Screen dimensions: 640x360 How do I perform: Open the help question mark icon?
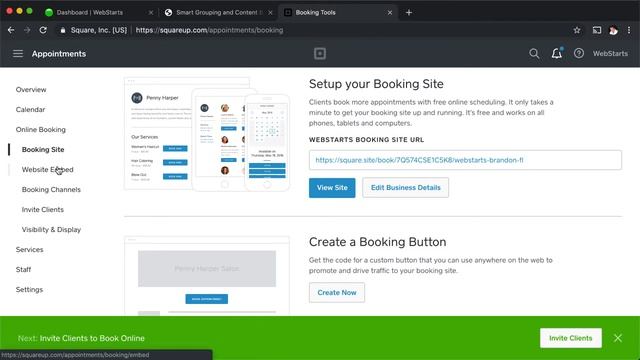579,53
